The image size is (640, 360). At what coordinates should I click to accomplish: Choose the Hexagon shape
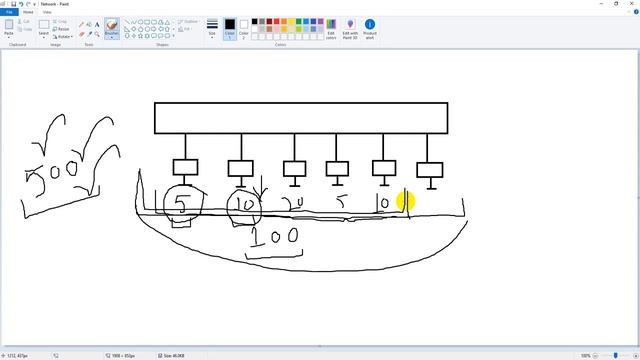coord(147,29)
